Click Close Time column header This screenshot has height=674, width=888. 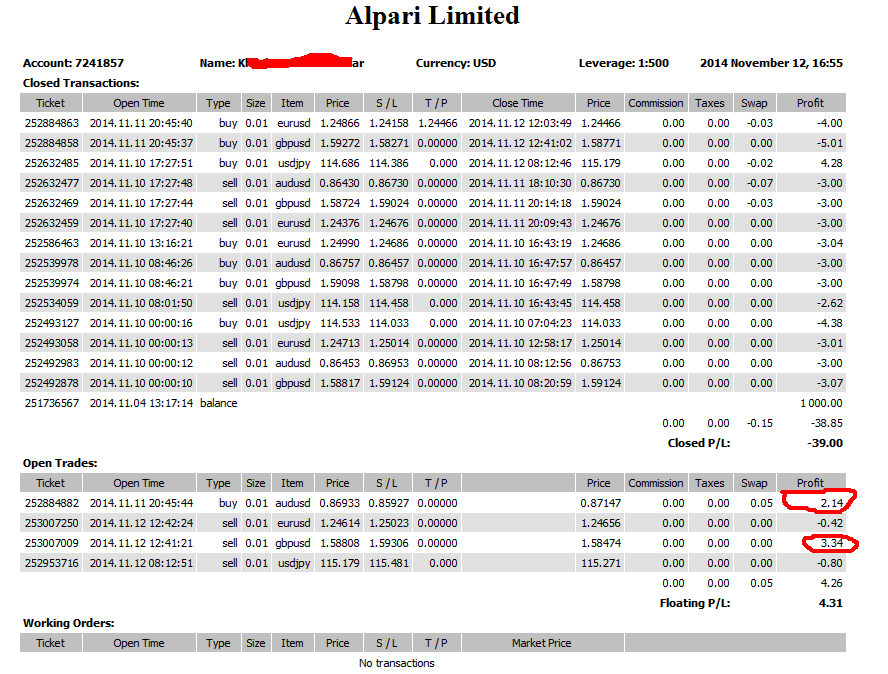[x=518, y=103]
